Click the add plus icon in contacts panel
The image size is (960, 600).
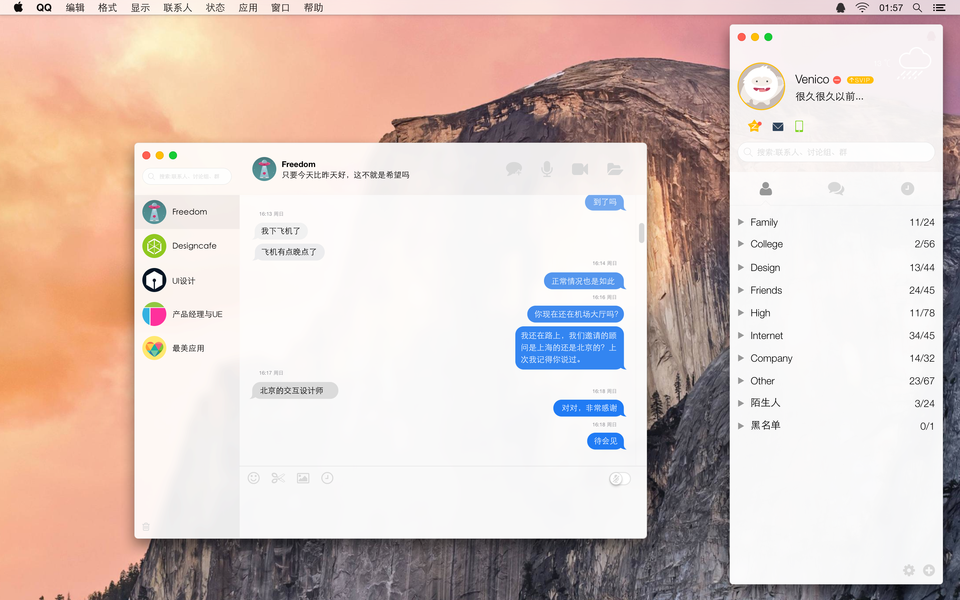[x=929, y=571]
